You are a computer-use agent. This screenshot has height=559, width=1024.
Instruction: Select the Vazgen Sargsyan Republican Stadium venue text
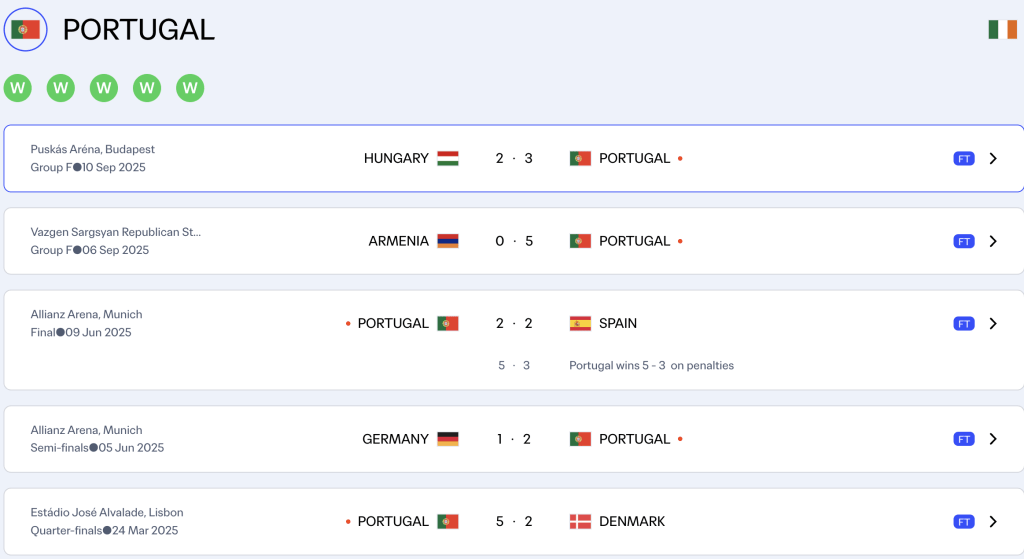116,232
